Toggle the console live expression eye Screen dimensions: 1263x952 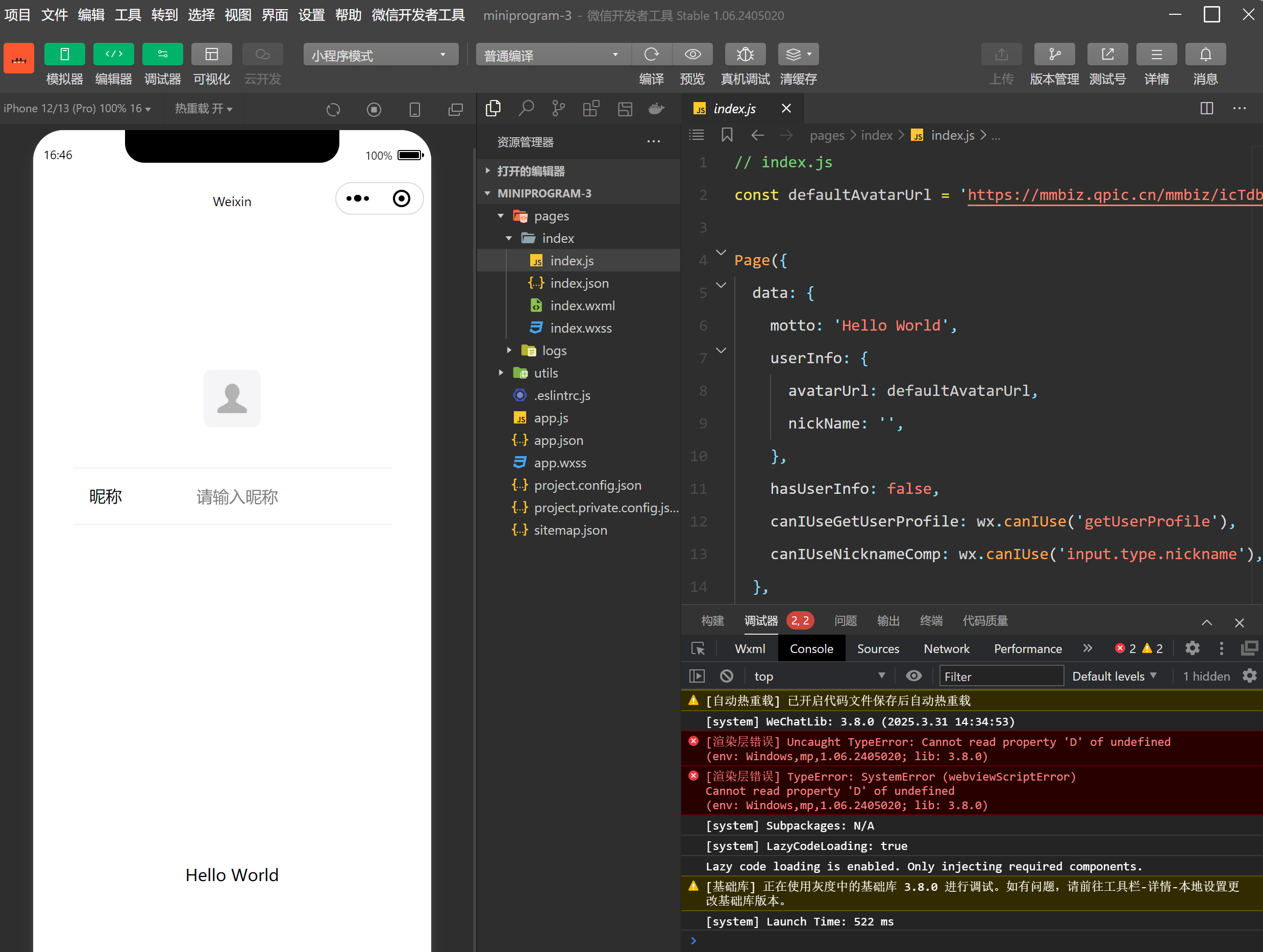point(913,677)
